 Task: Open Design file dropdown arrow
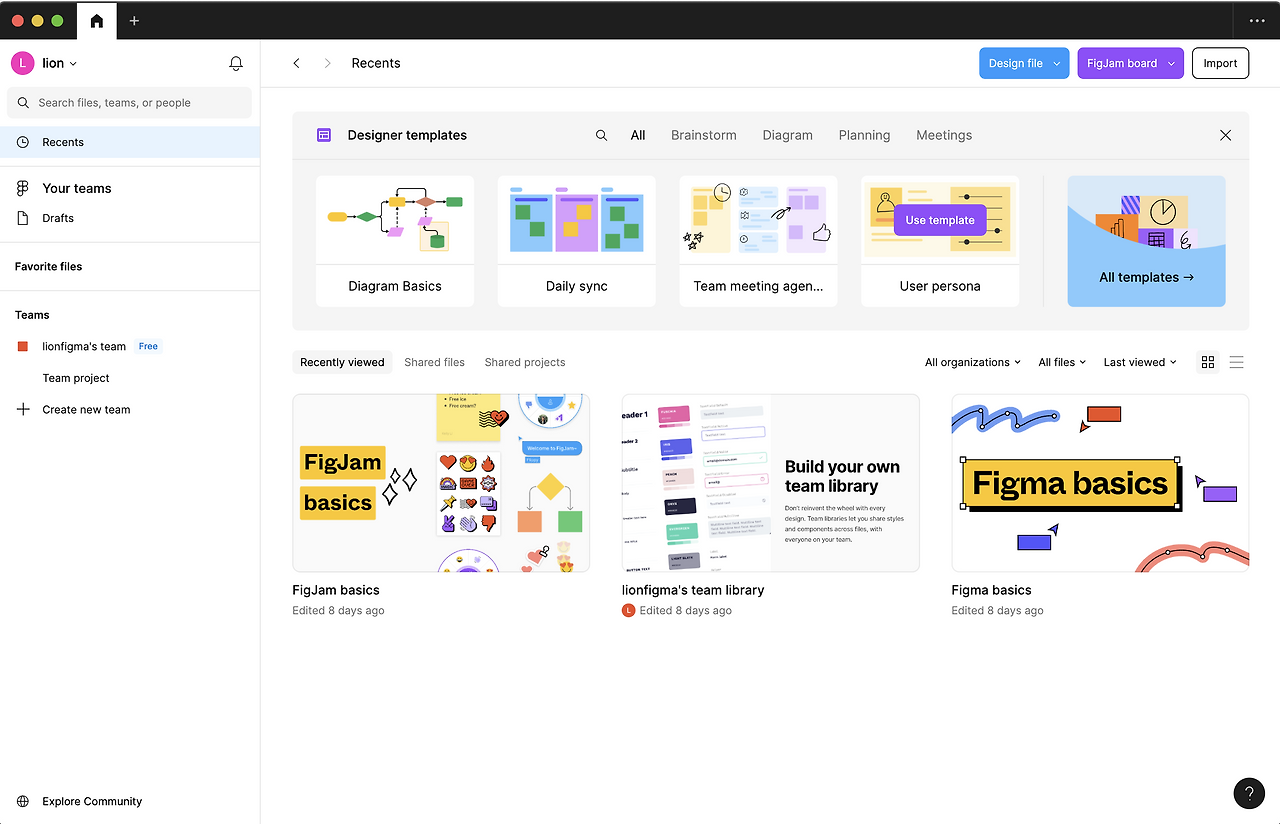coord(1058,63)
